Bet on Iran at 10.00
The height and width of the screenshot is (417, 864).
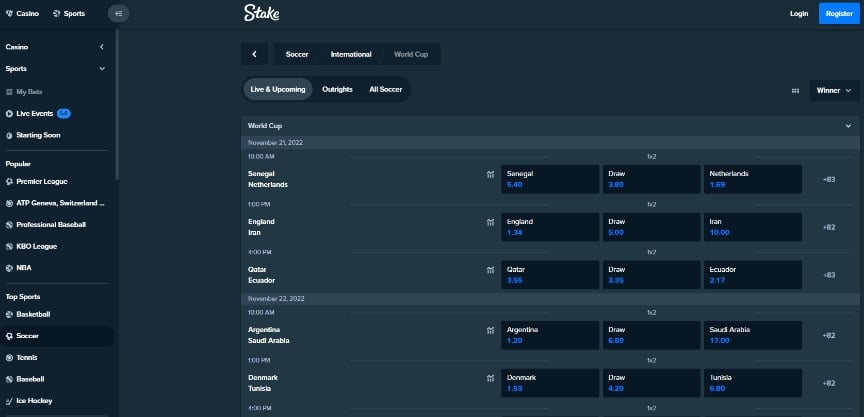[753, 227]
